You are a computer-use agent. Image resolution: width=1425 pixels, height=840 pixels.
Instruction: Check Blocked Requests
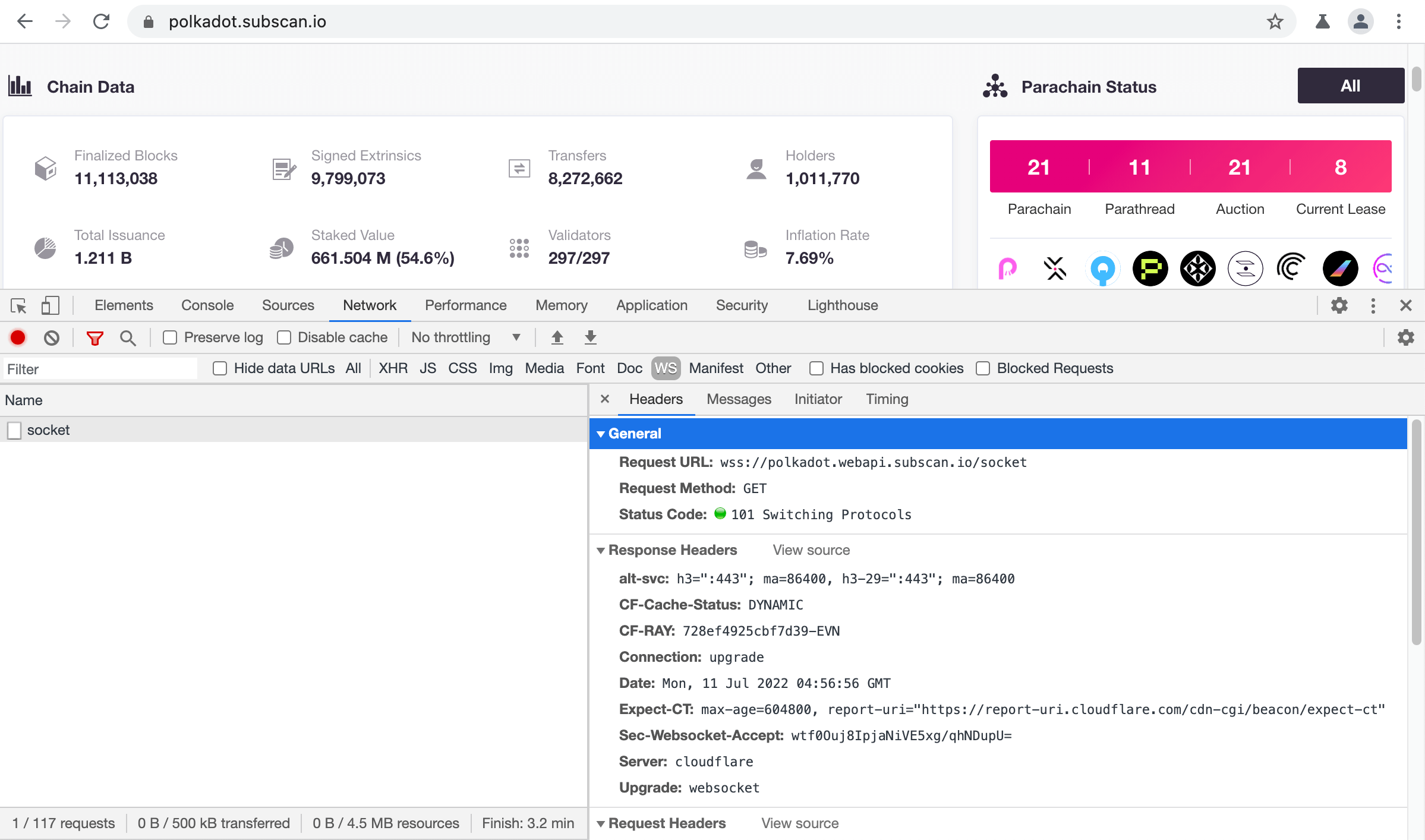(x=983, y=368)
